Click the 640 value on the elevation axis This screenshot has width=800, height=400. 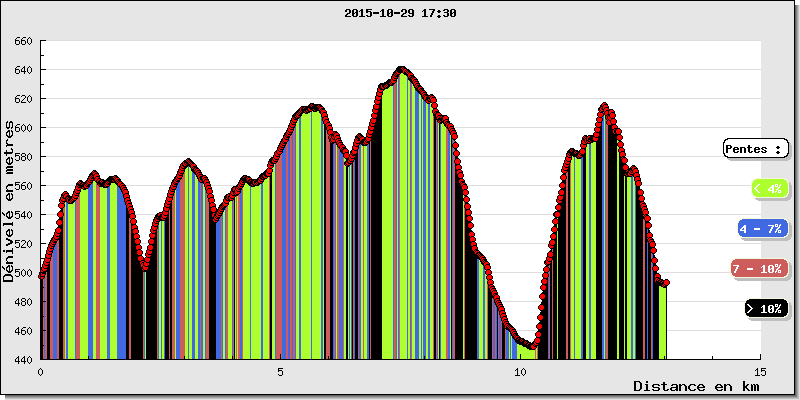24,70
